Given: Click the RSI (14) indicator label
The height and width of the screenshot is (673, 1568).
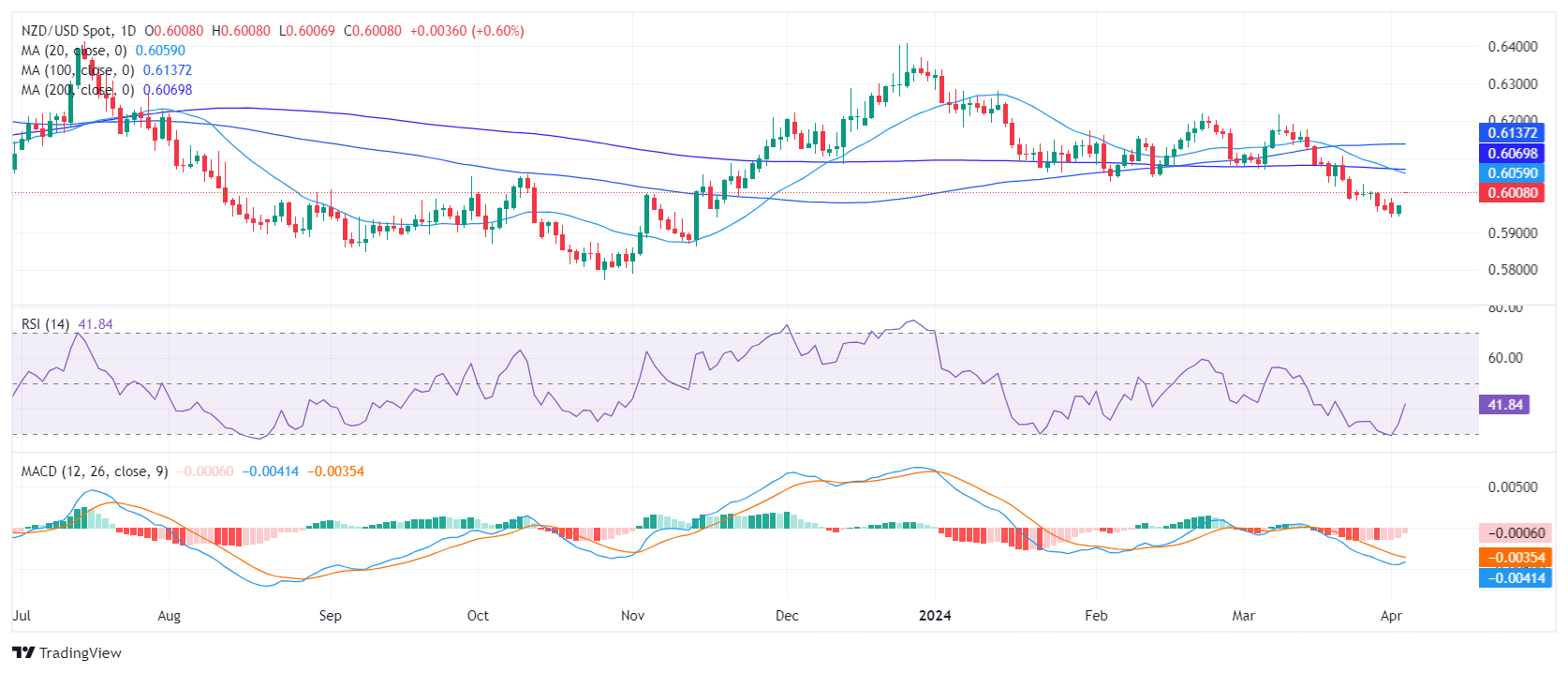Looking at the screenshot, I should (45, 324).
